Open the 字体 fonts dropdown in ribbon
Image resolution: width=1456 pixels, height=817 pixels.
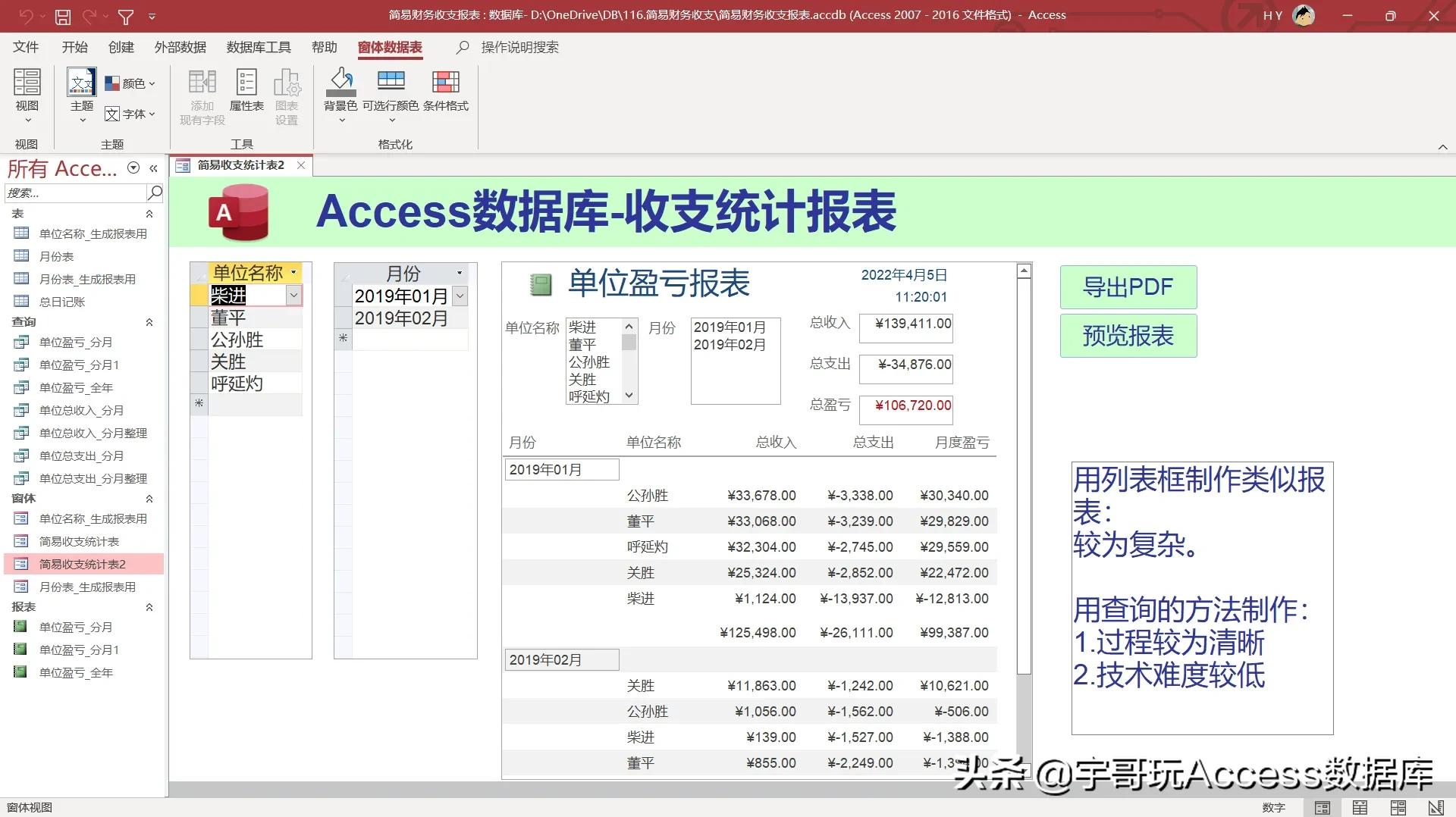click(x=130, y=114)
